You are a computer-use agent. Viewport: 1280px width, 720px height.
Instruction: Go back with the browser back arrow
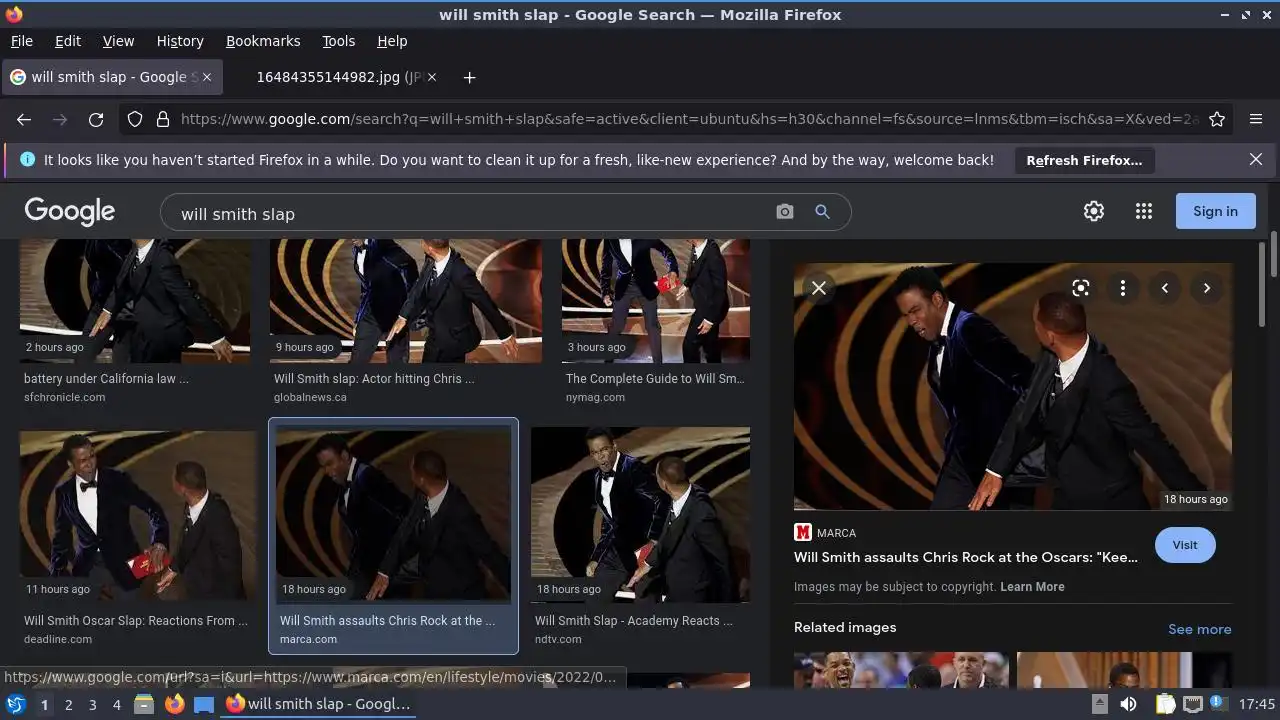click(x=24, y=119)
